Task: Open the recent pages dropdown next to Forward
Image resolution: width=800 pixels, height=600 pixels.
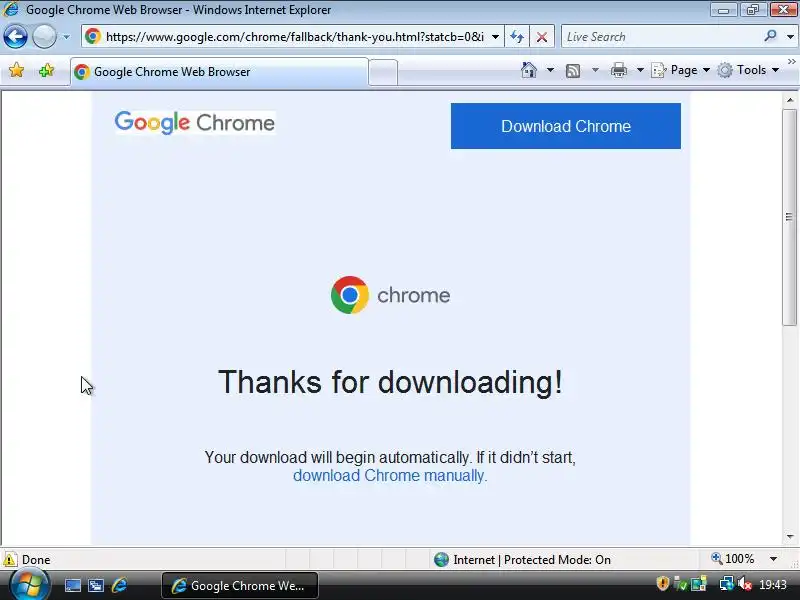Action: coord(66,37)
